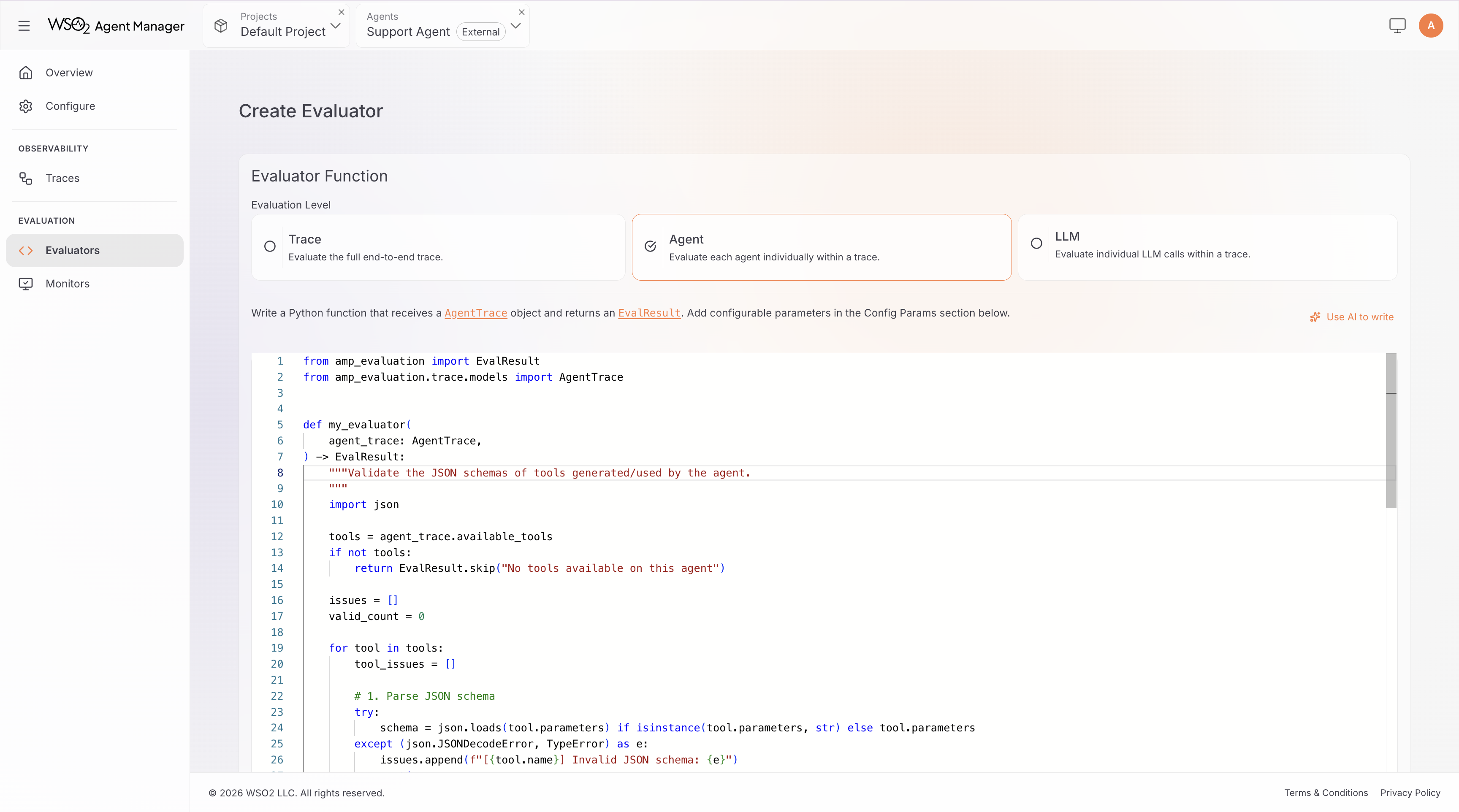The image size is (1459, 812).
Task: Expand the Support Agent dropdown
Action: [515, 25]
